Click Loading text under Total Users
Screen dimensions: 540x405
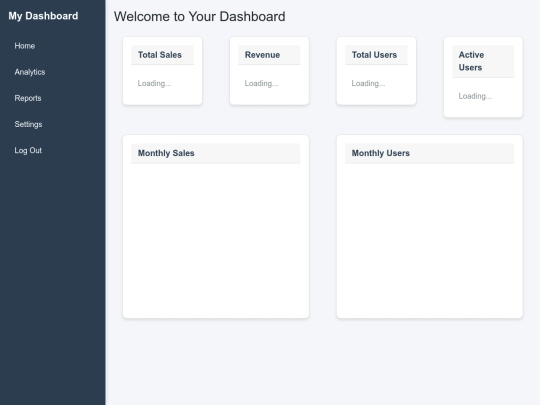click(x=368, y=83)
